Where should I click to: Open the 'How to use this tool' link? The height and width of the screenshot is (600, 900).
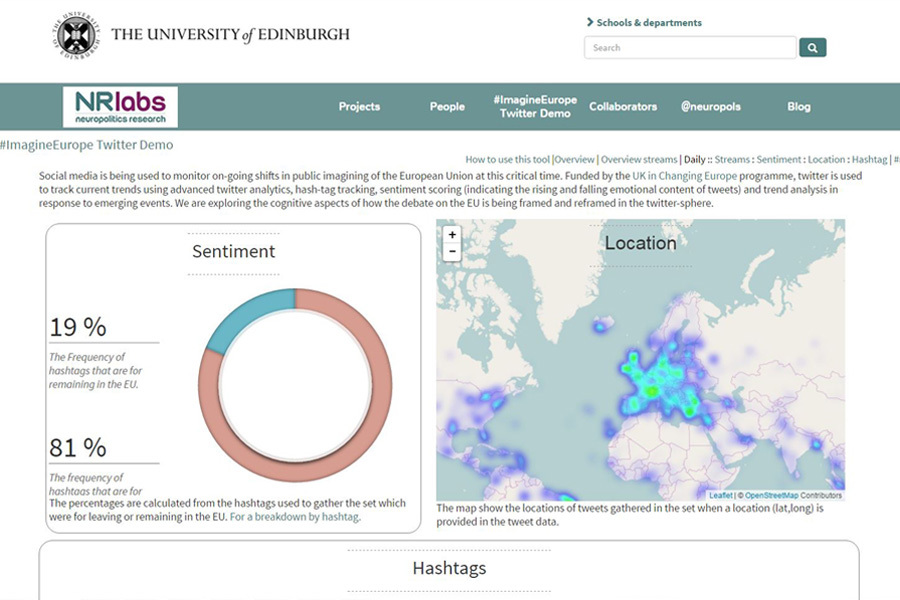coord(508,159)
